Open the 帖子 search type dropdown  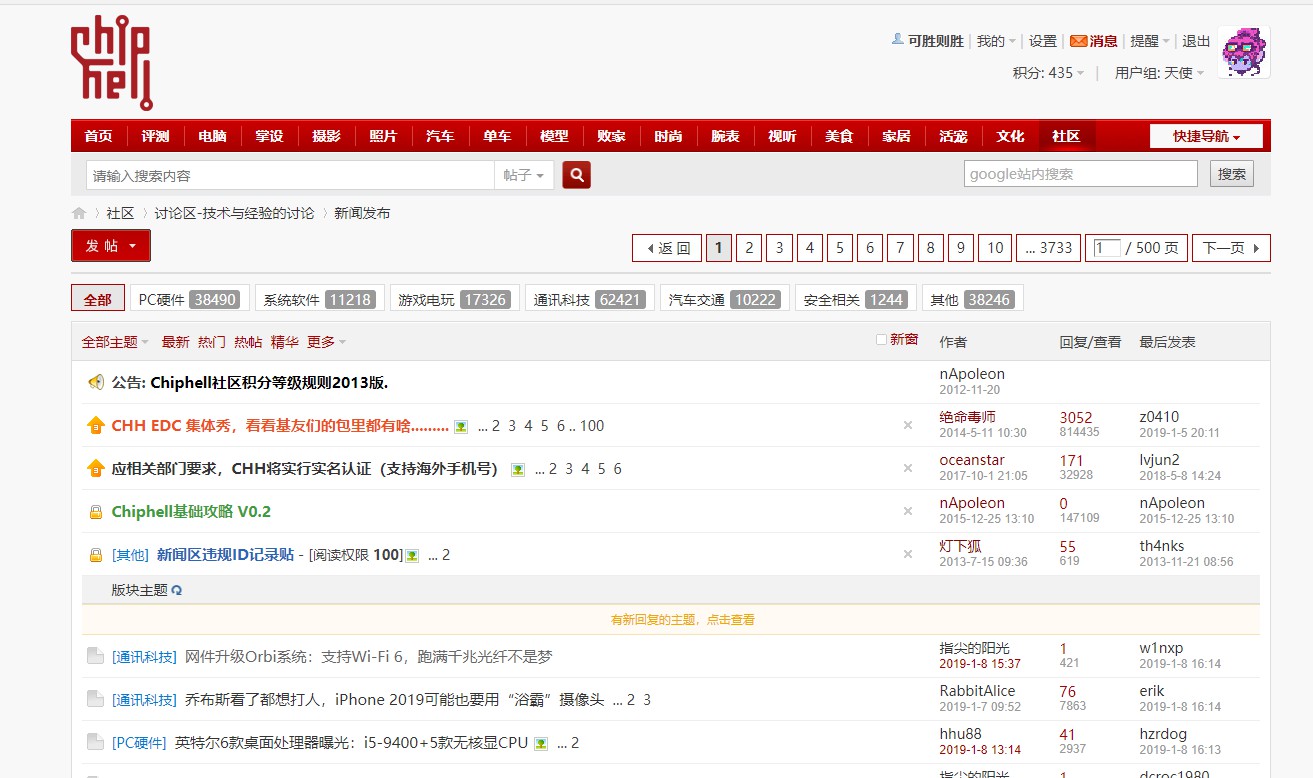(524, 175)
